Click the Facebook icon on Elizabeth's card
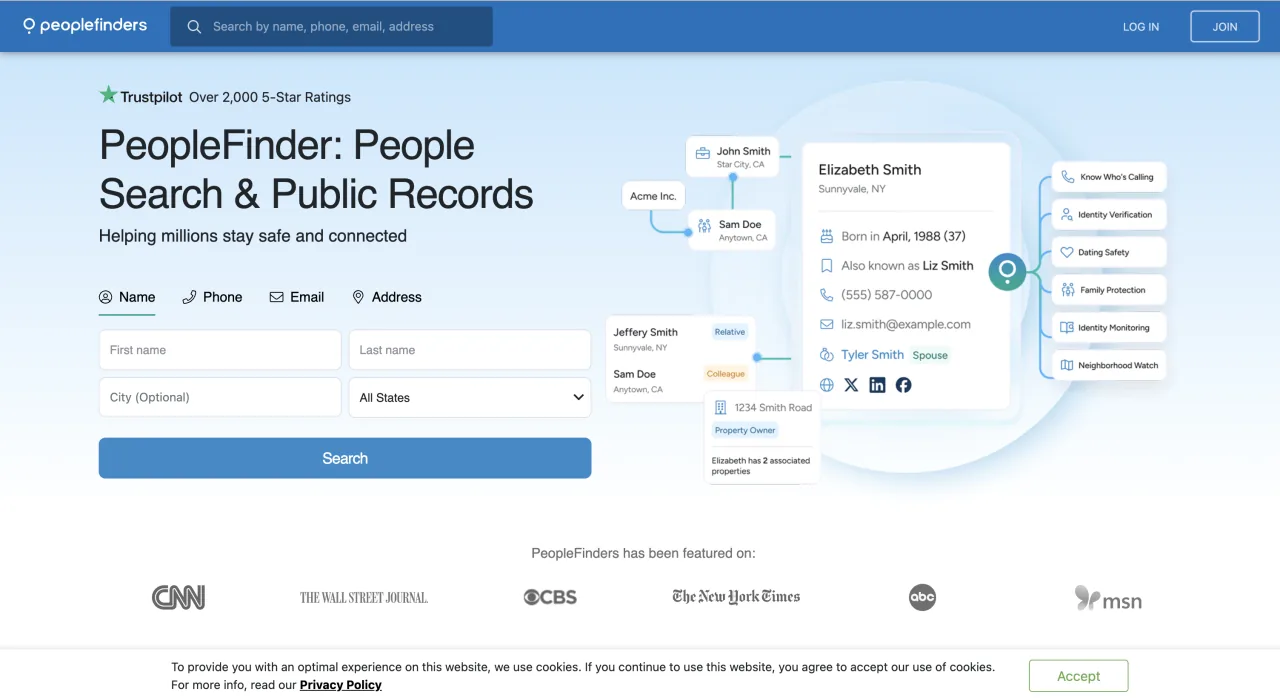Image resolution: width=1280 pixels, height=698 pixels. tap(903, 385)
